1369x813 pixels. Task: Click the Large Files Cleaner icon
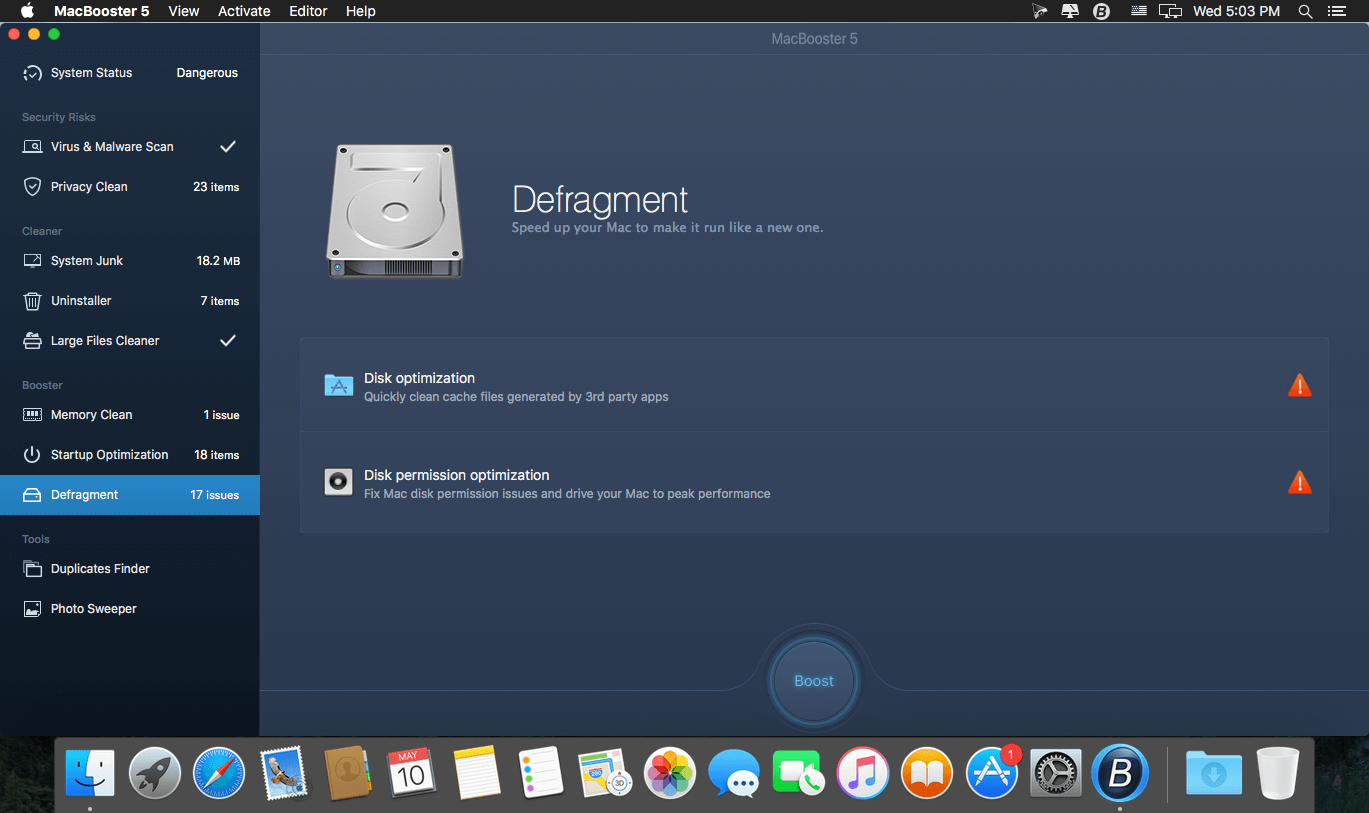tap(33, 341)
